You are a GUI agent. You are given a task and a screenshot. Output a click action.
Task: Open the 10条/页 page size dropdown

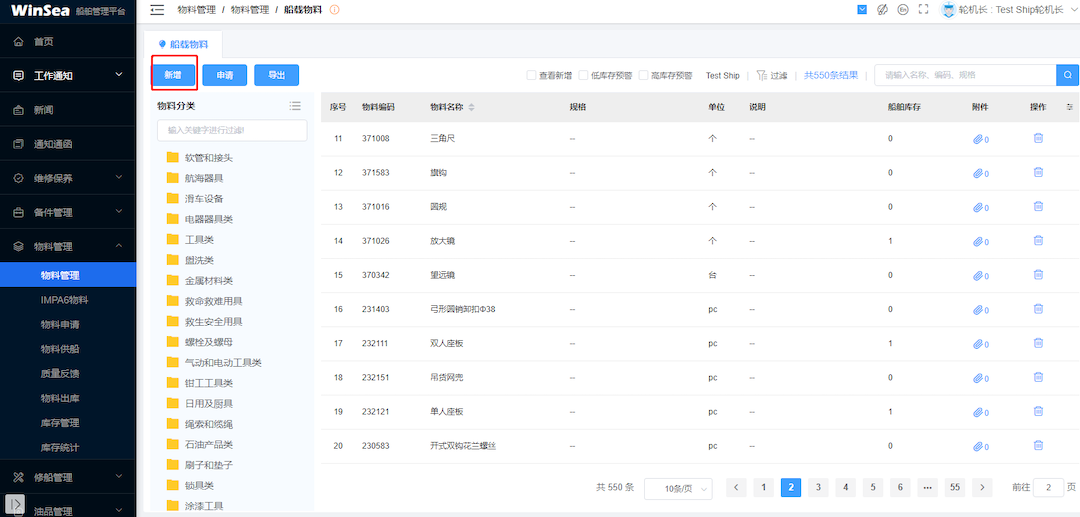click(678, 488)
